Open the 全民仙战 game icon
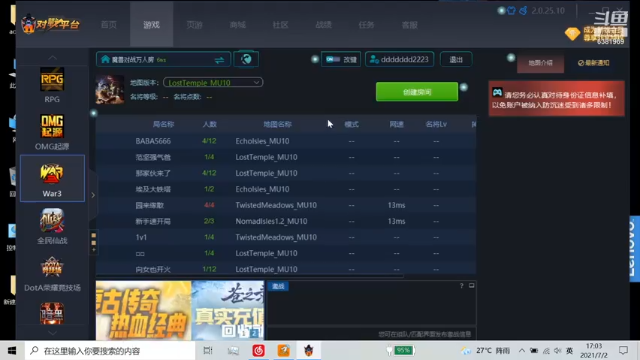The image size is (640, 360). pyautogui.click(x=52, y=226)
